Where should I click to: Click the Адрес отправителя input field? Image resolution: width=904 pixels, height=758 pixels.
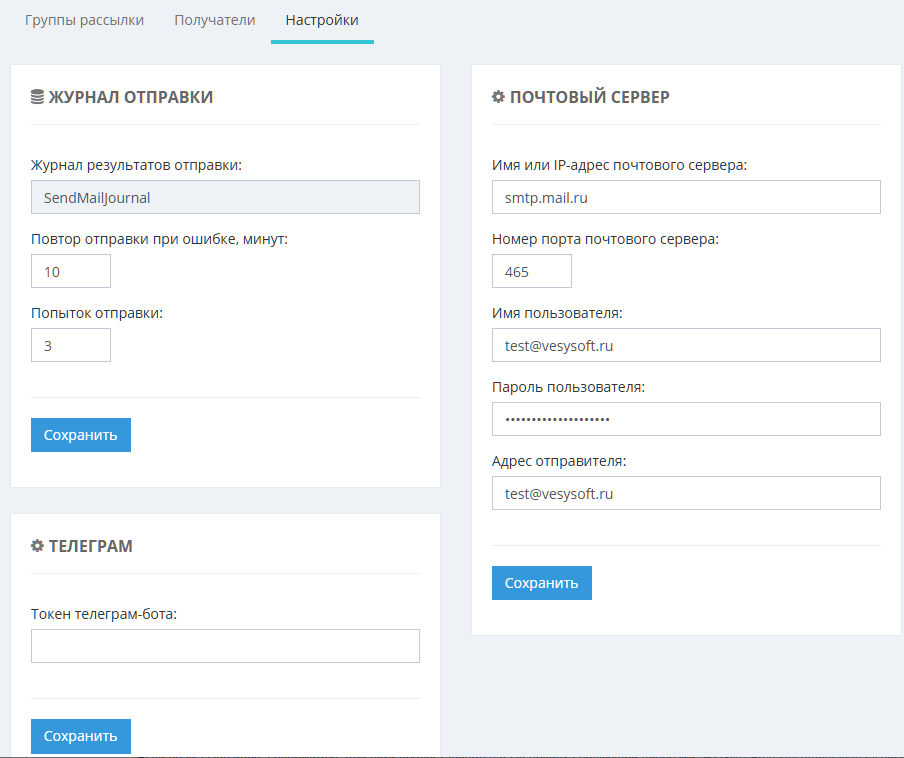tap(686, 493)
